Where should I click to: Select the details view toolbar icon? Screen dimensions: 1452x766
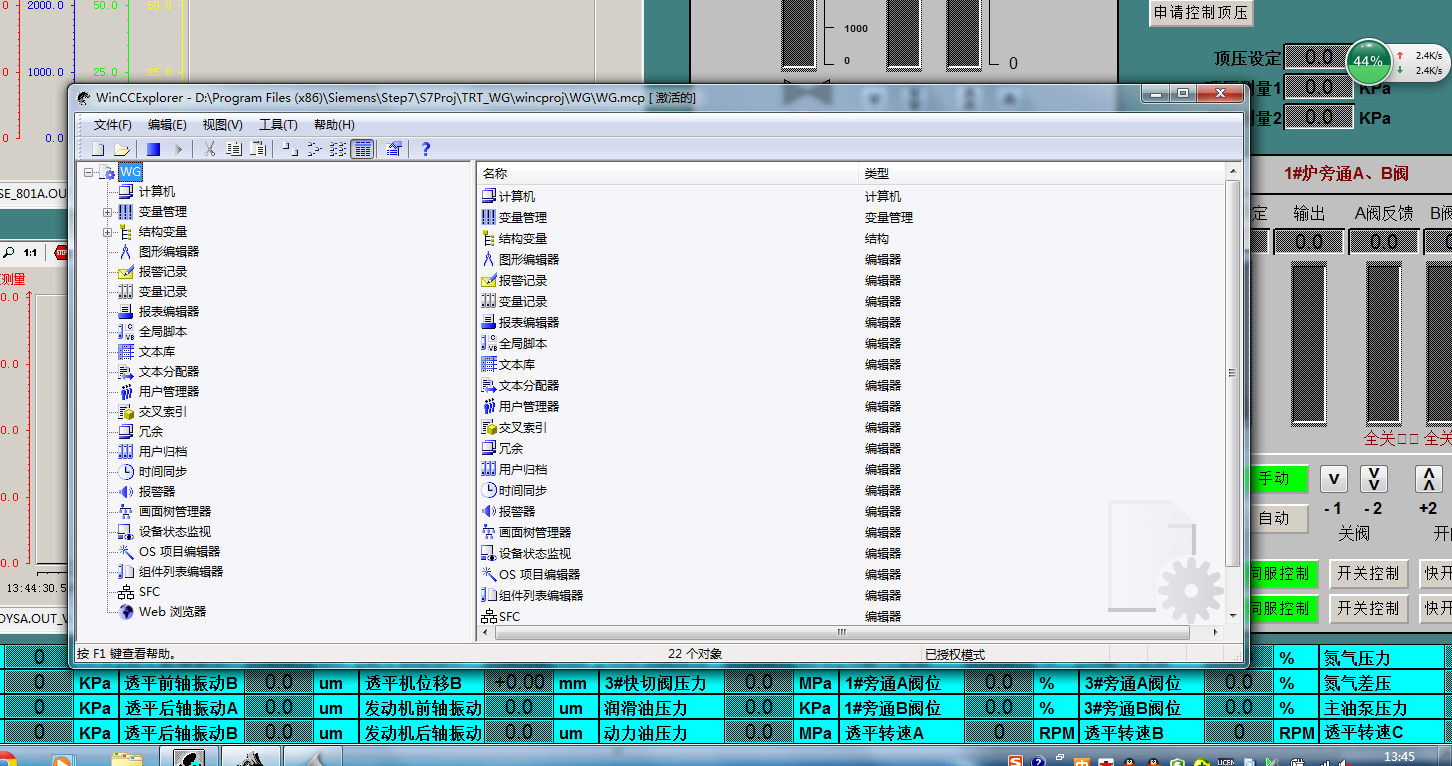(x=362, y=149)
